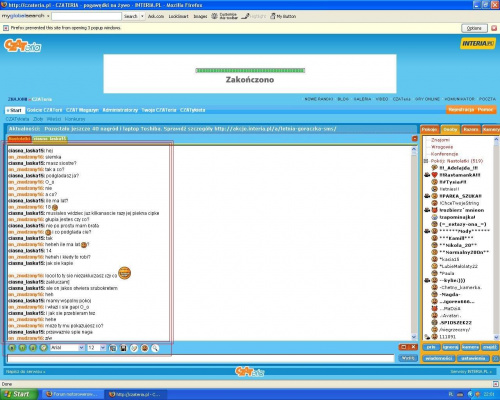Click the avatar icon beside !zapominajka!
Screen dimensions: 500x400
click(434, 217)
